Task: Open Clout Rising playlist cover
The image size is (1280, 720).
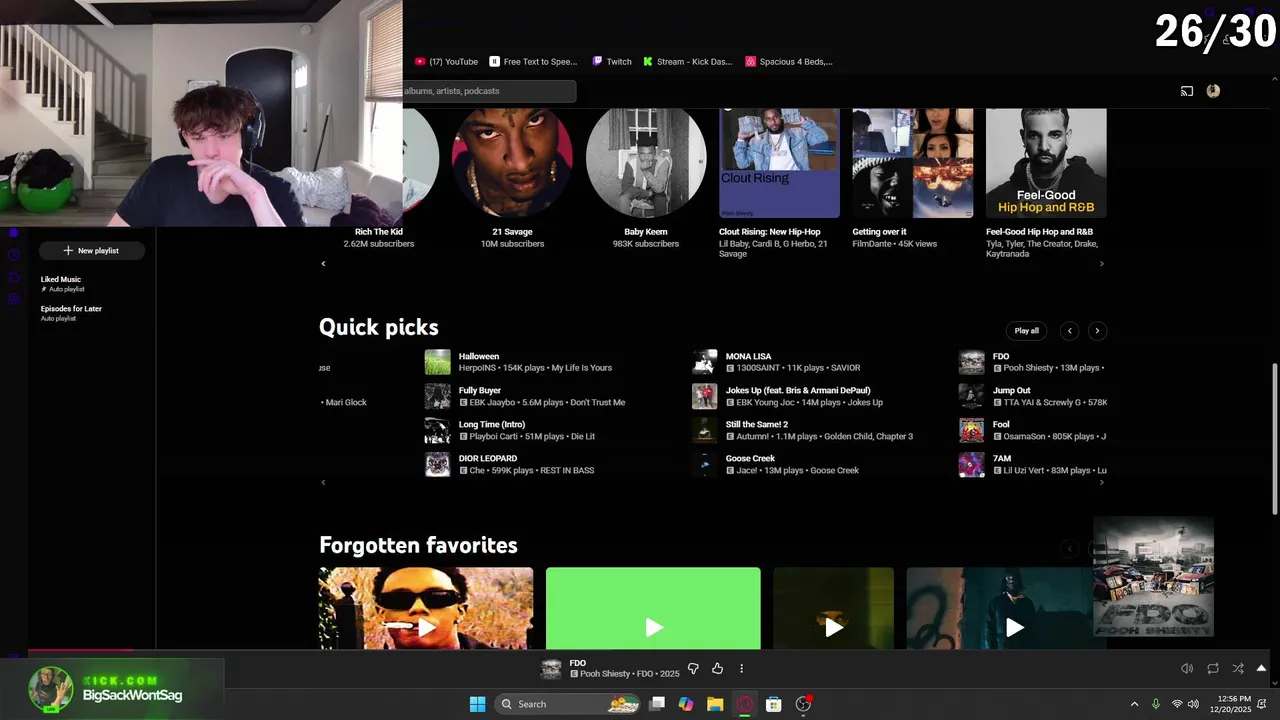Action: 779,163
